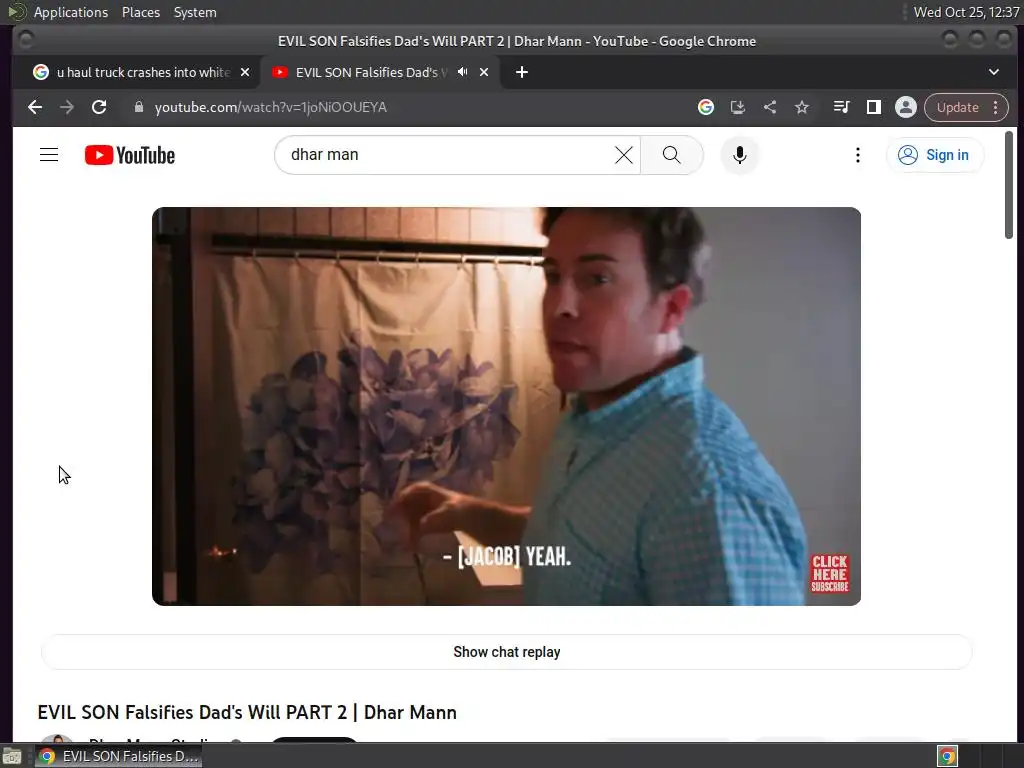
Task: Bookmark this tab with star
Action: click(801, 107)
